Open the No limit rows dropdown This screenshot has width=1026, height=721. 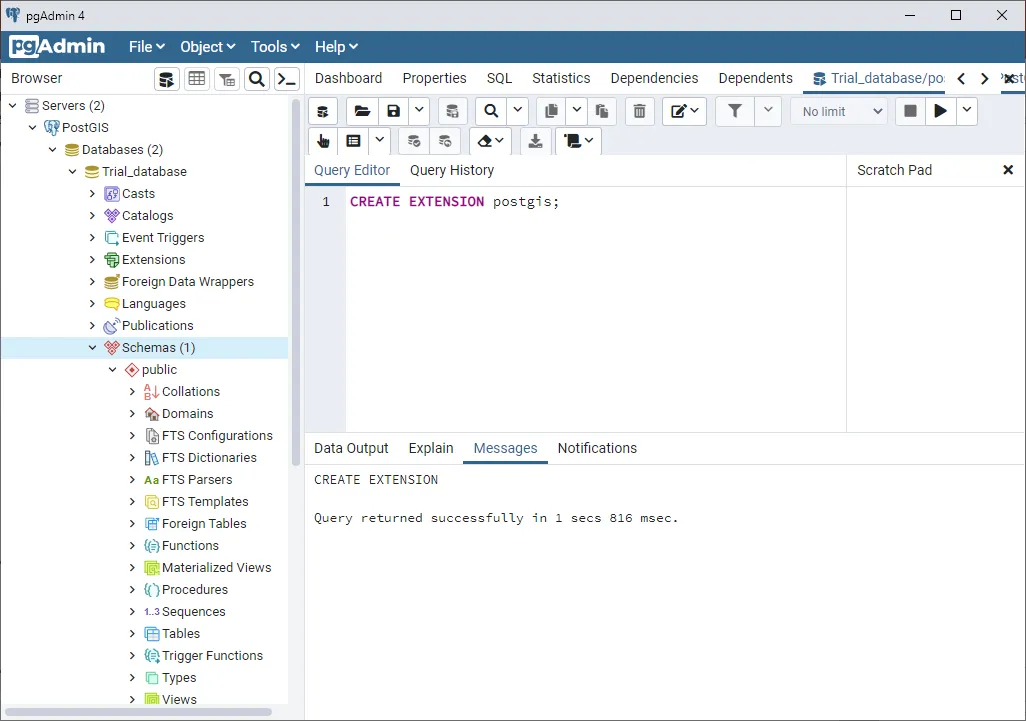841,111
